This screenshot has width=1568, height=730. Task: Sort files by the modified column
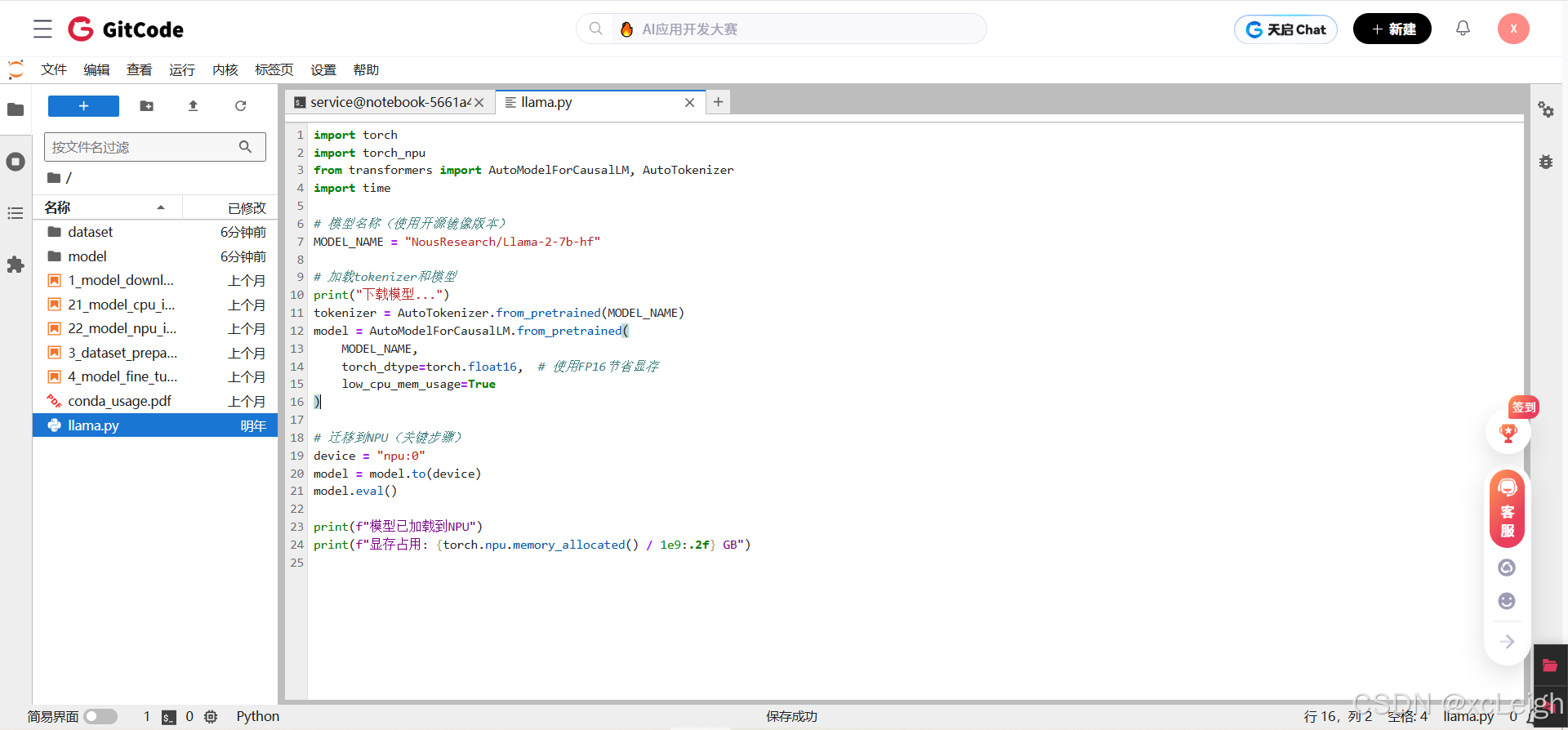(x=230, y=207)
